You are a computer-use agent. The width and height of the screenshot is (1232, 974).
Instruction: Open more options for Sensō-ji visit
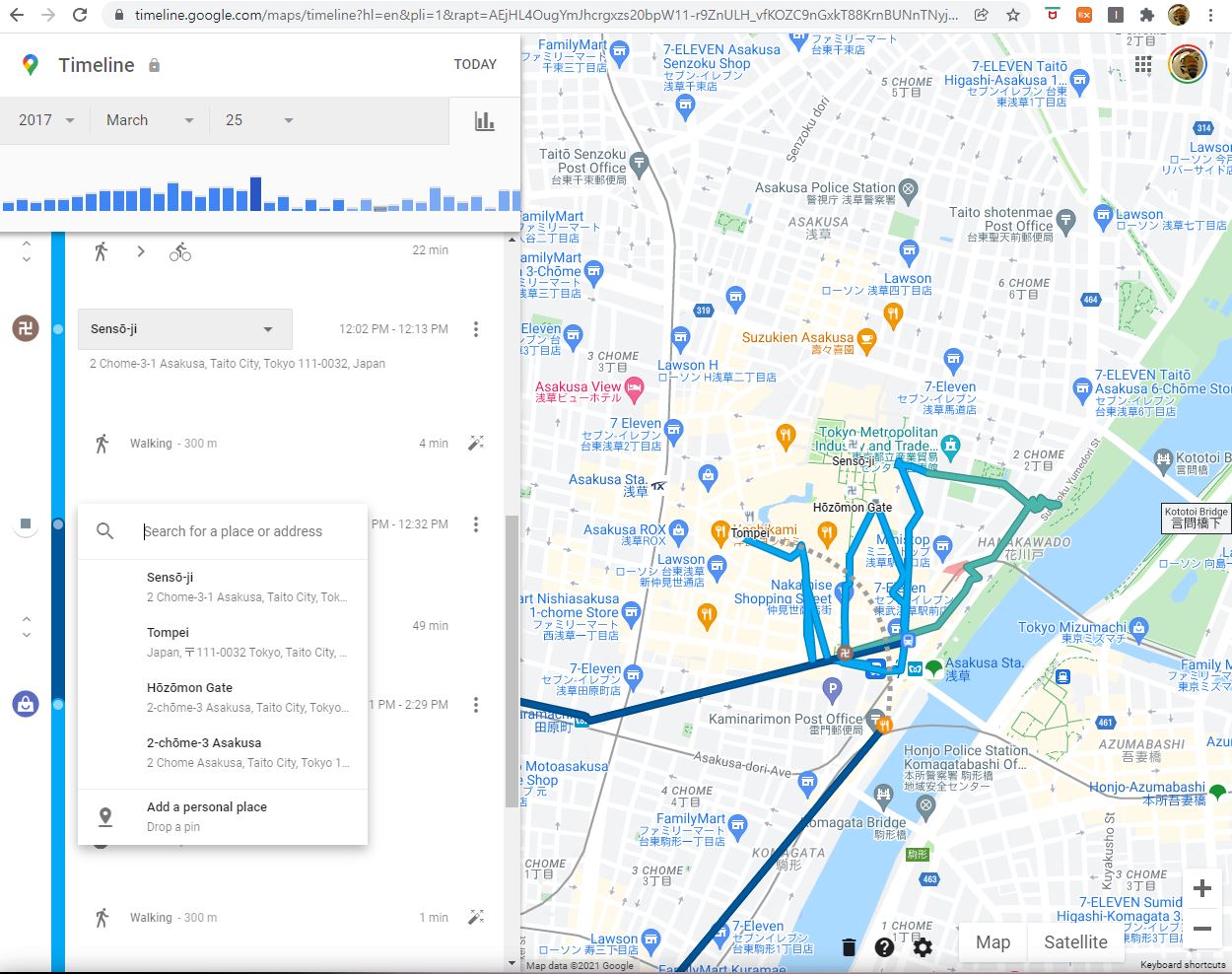(x=476, y=329)
